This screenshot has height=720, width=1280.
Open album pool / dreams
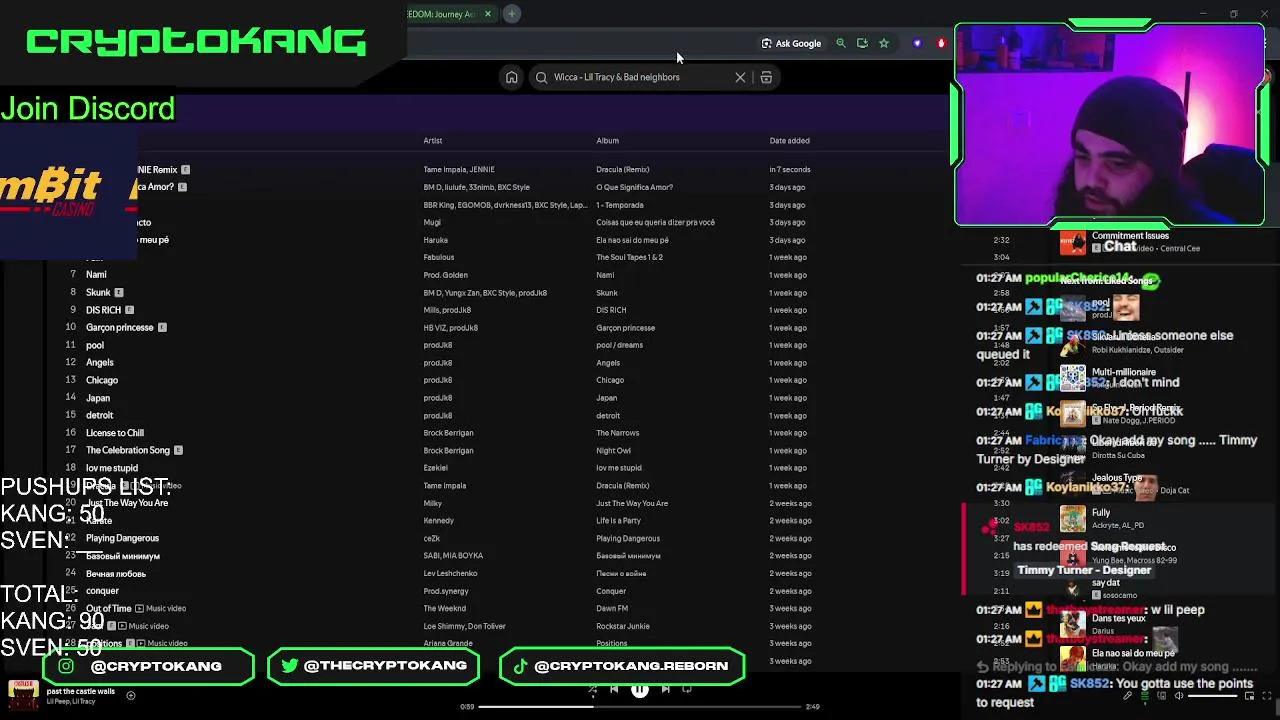(x=619, y=345)
